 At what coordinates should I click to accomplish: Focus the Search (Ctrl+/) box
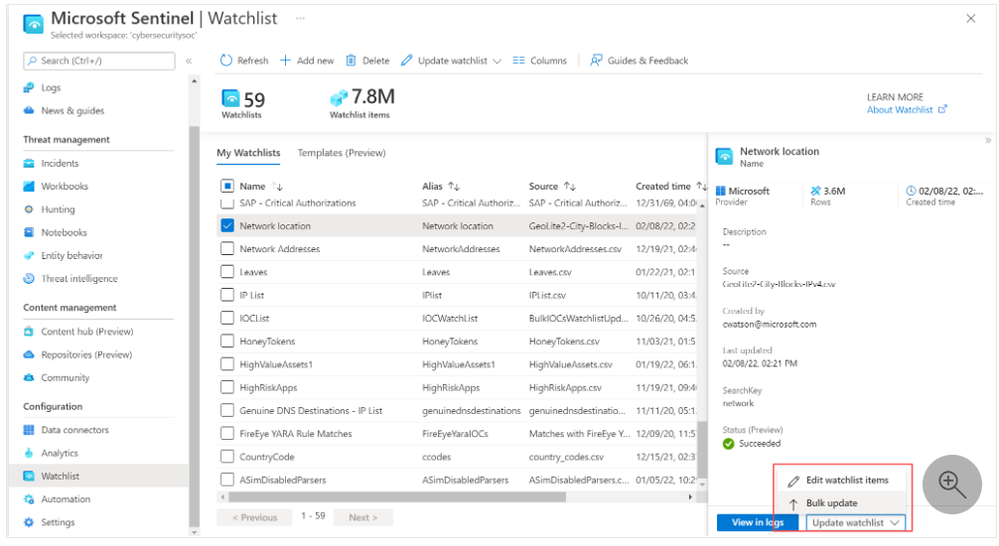(x=99, y=61)
